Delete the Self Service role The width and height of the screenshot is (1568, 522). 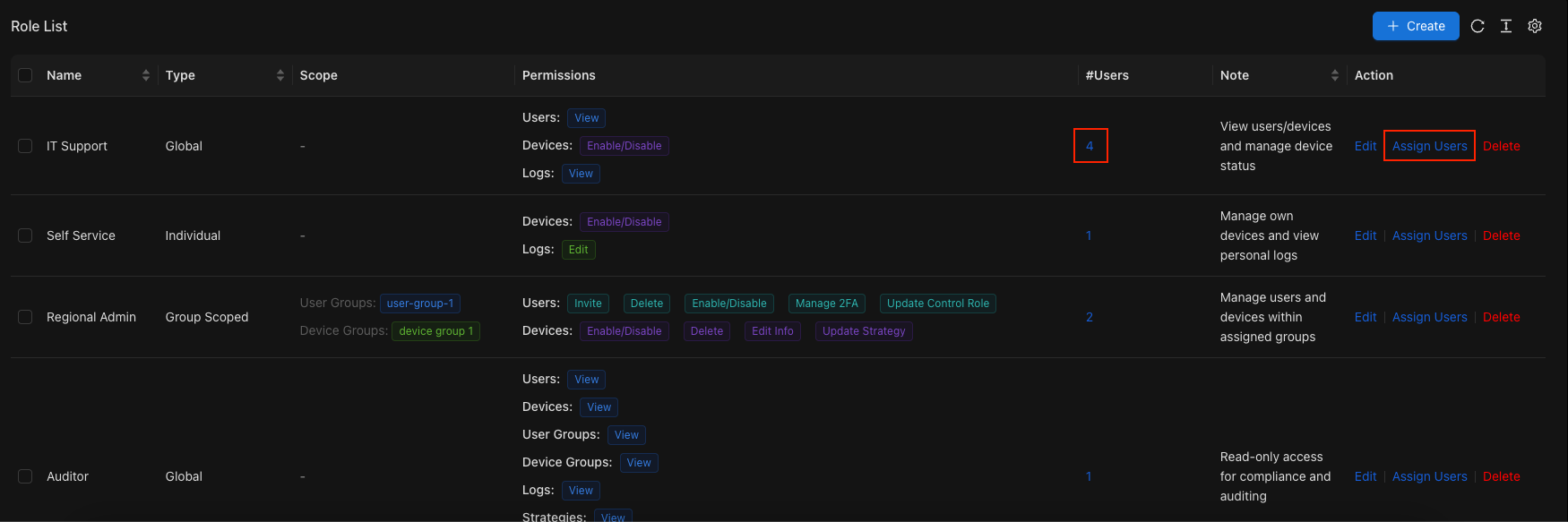(1502, 235)
